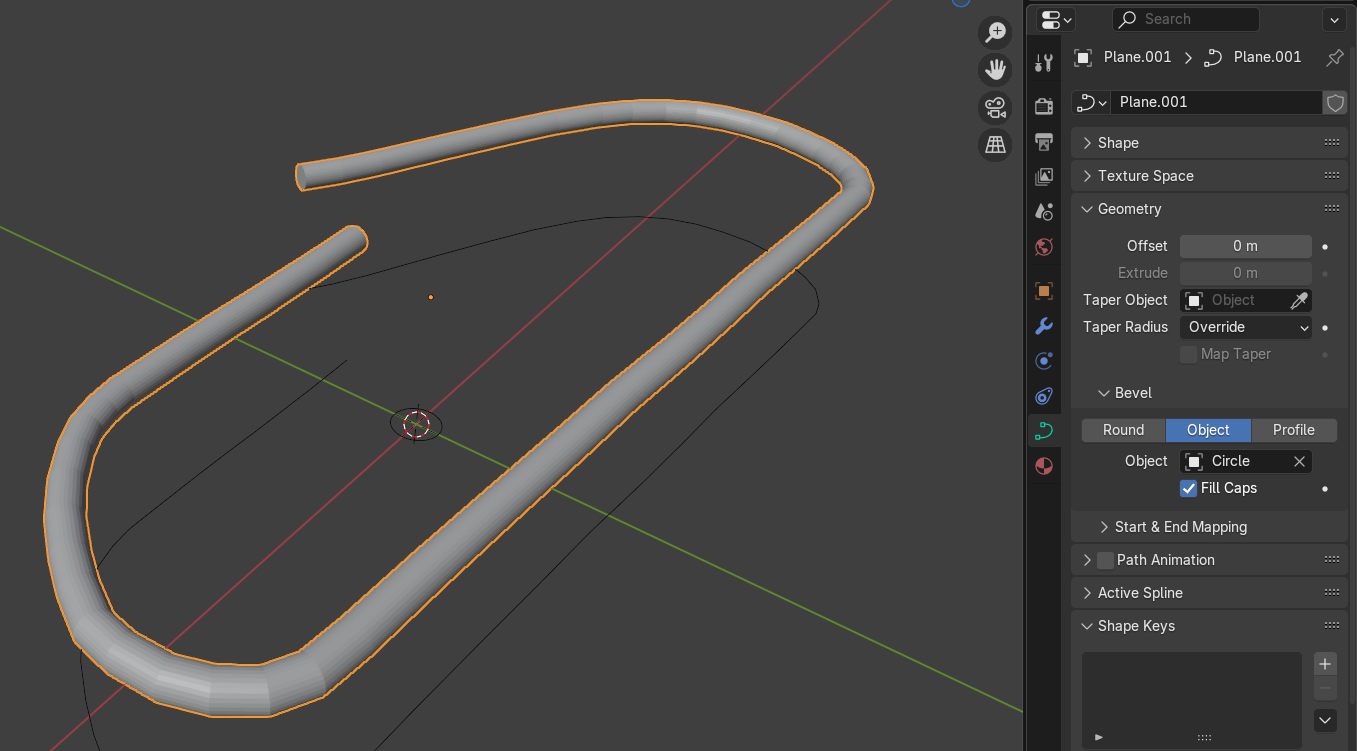This screenshot has height=751, width=1357.
Task: Open the Taper Radius Override dropdown
Action: (x=1246, y=327)
